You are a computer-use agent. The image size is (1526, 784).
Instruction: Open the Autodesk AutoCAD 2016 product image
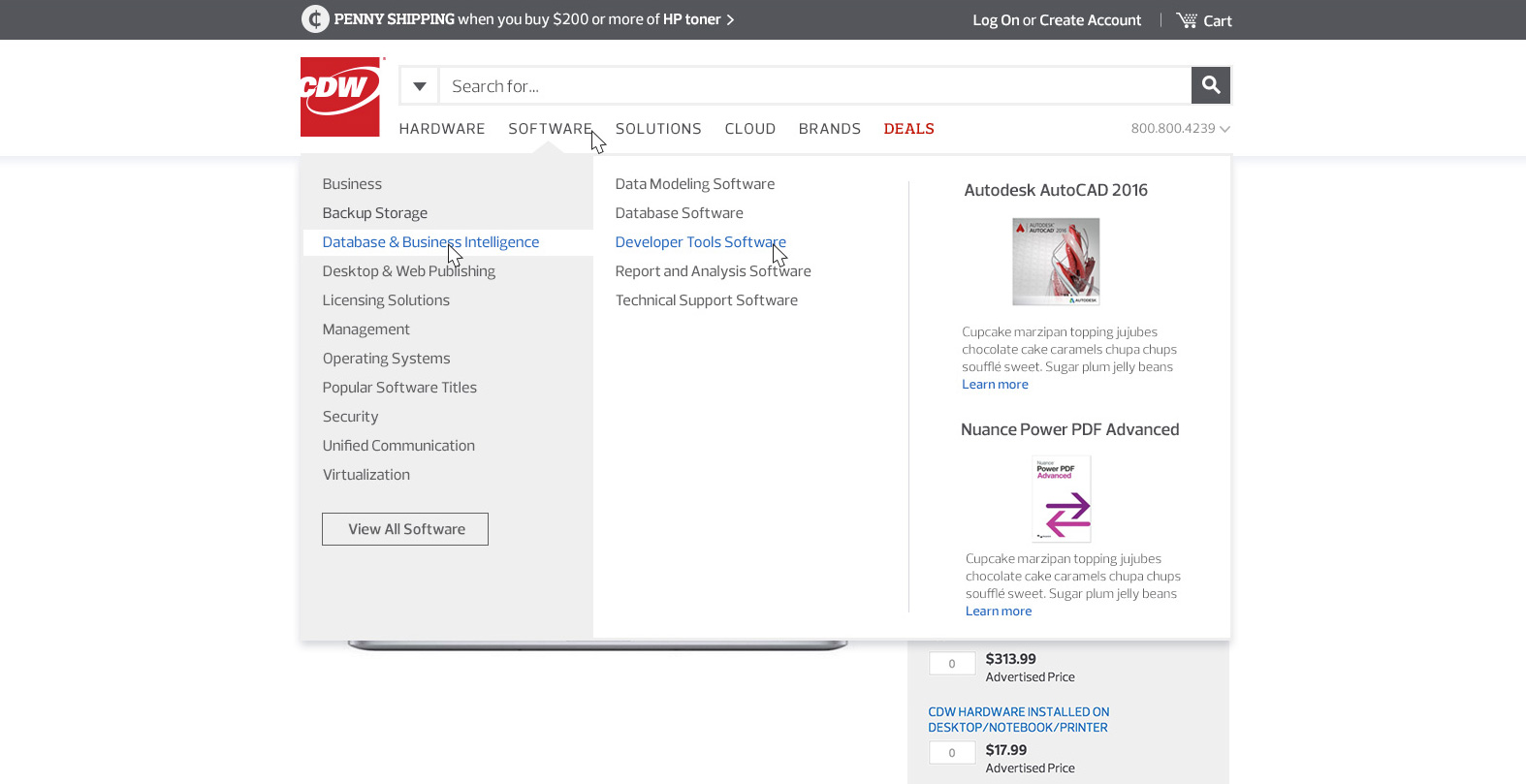coord(1056,262)
